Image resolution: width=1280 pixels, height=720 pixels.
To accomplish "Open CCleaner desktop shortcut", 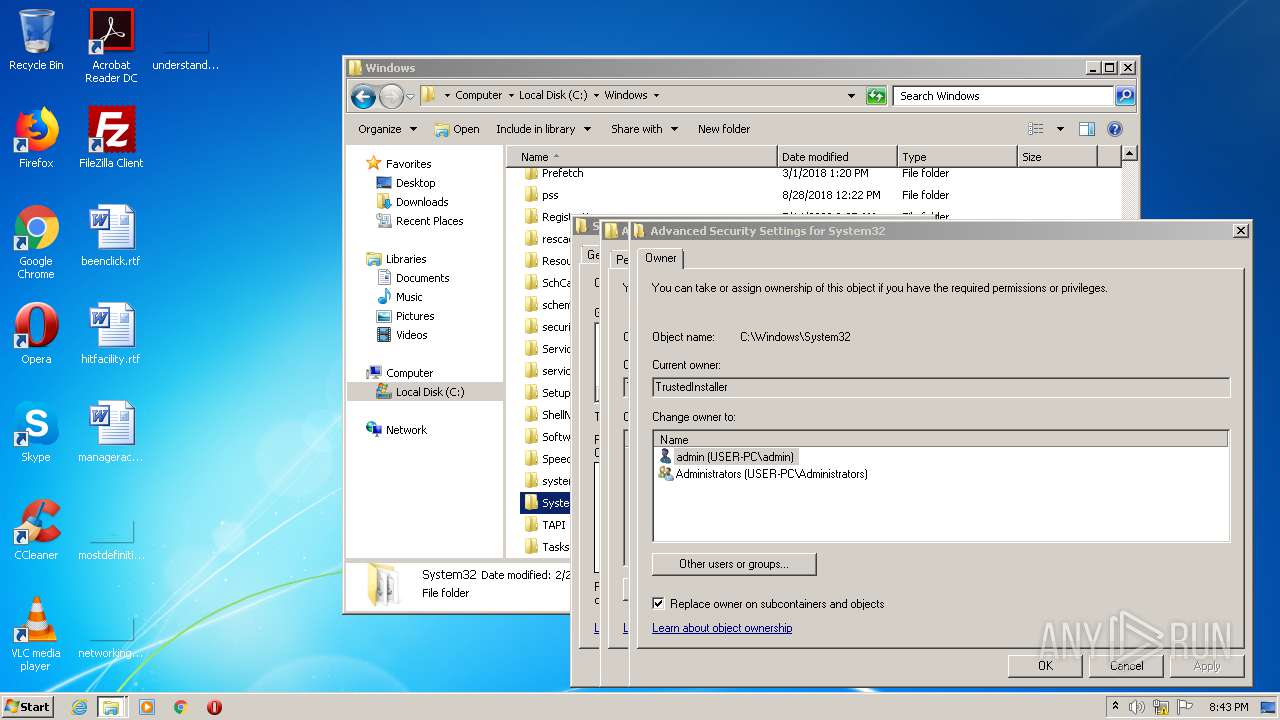I will coord(36,530).
